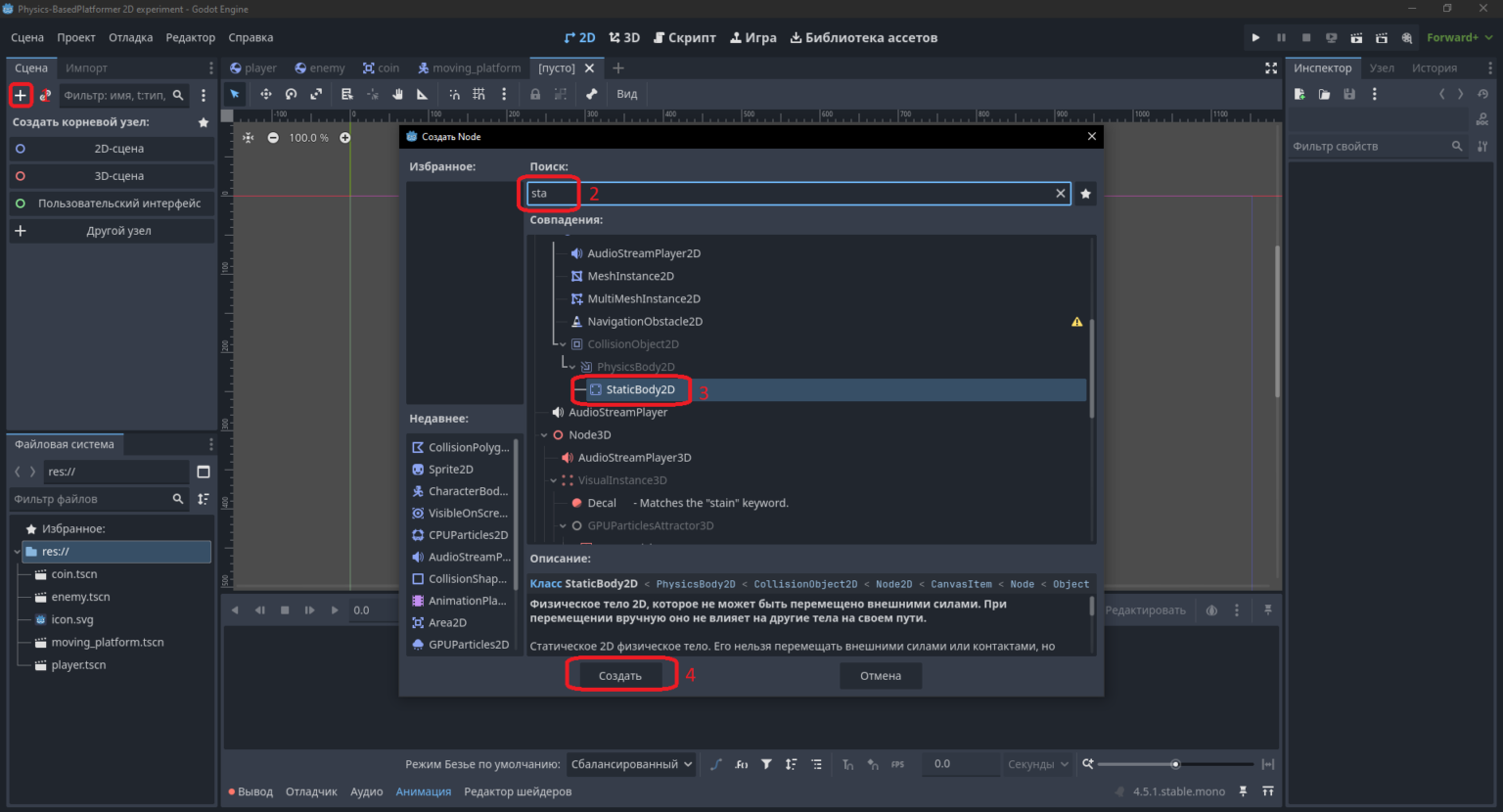Select the Move mode tool in viewport toolbar
Screen dimensions: 1503x812
(265, 94)
